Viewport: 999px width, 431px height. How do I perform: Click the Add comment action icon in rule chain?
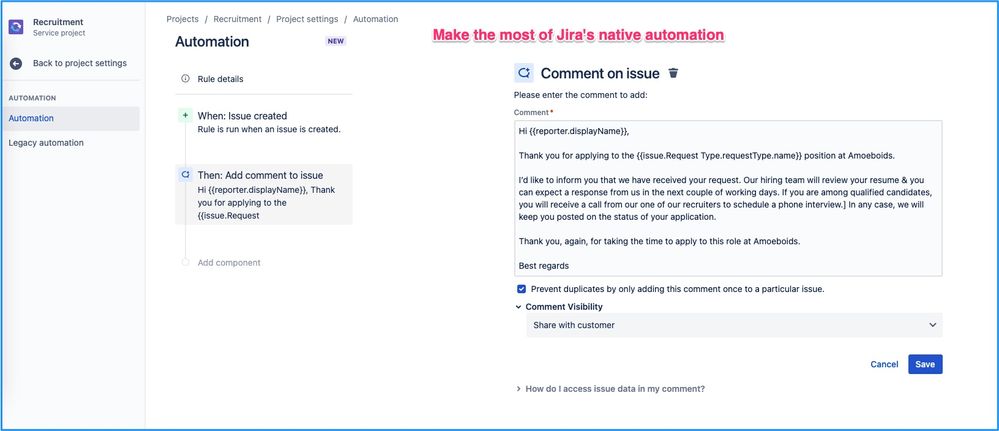pos(185,175)
